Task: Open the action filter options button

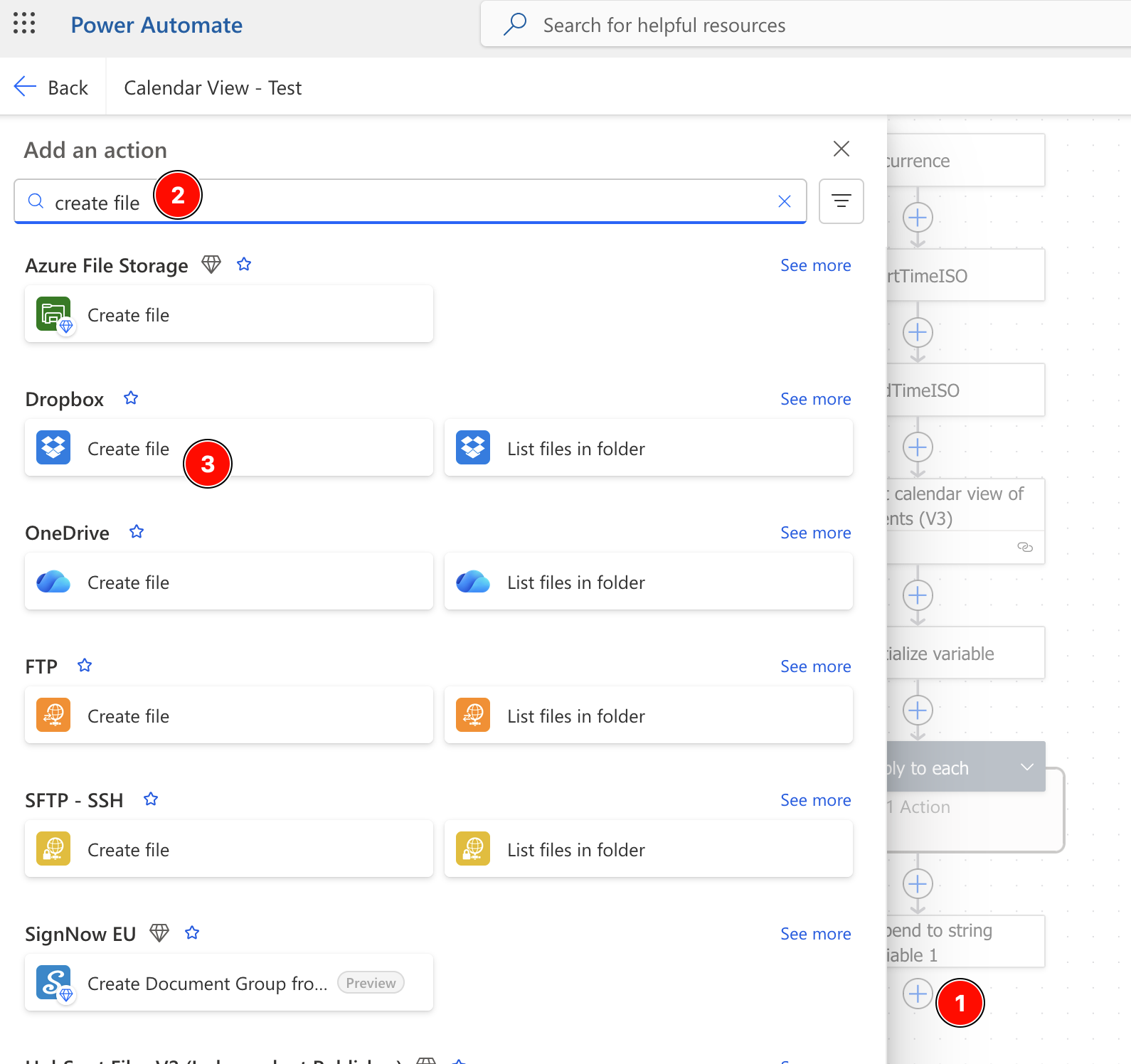Action: [x=841, y=201]
